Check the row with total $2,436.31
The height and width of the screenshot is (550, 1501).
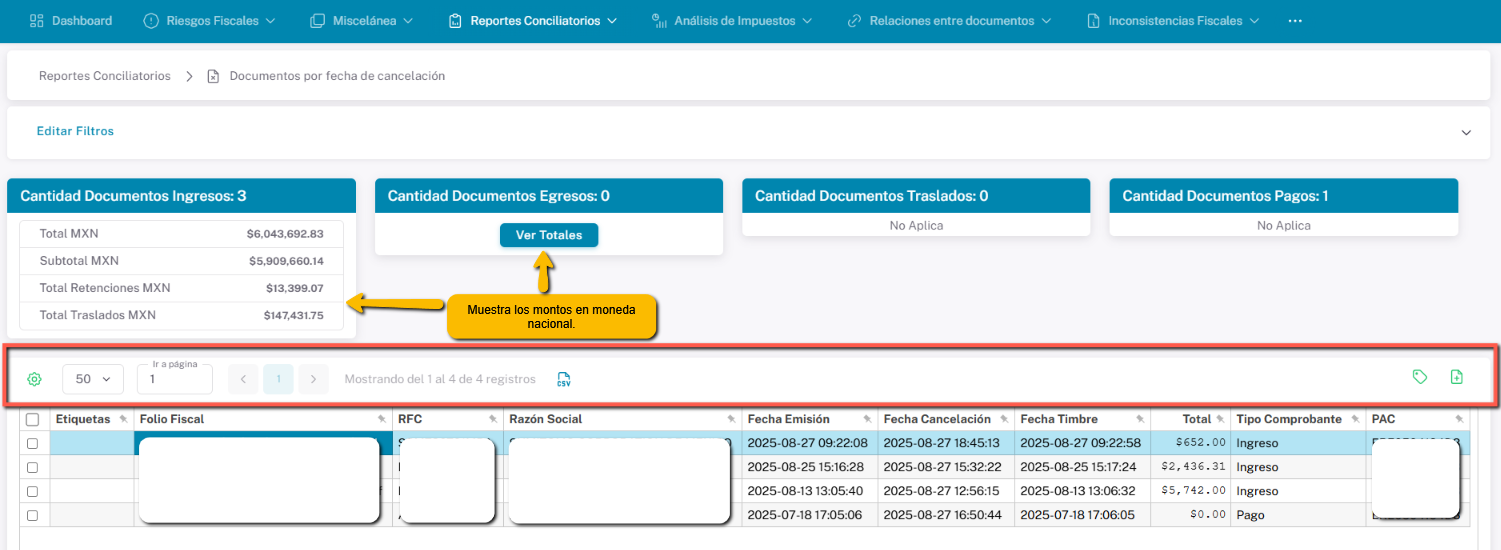pos(32,467)
